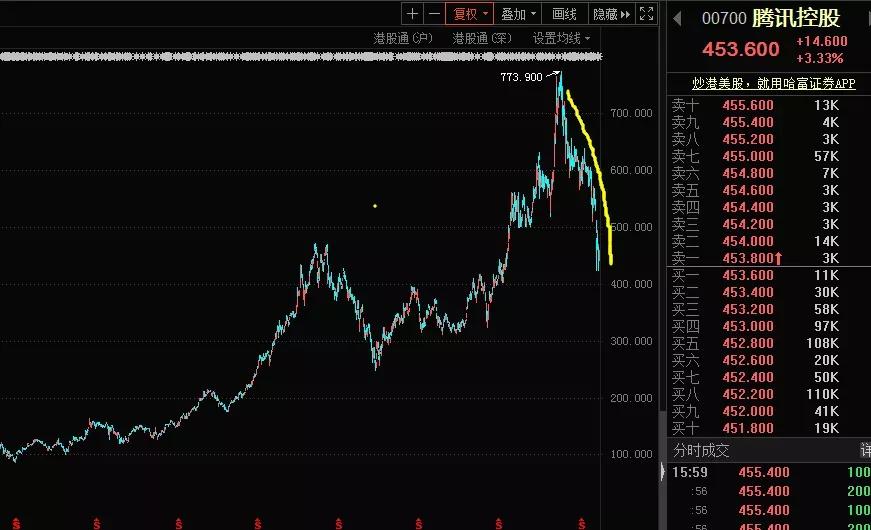Select 买九 price 452.000
Viewport: 871px width, 530px height.
[748, 412]
